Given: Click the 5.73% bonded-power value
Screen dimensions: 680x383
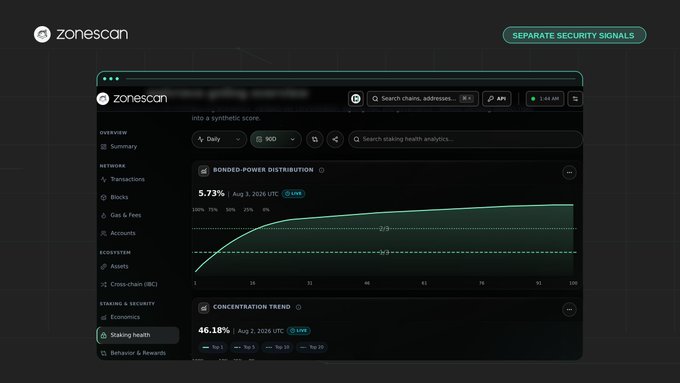Looking at the screenshot, I should click(x=211, y=193).
